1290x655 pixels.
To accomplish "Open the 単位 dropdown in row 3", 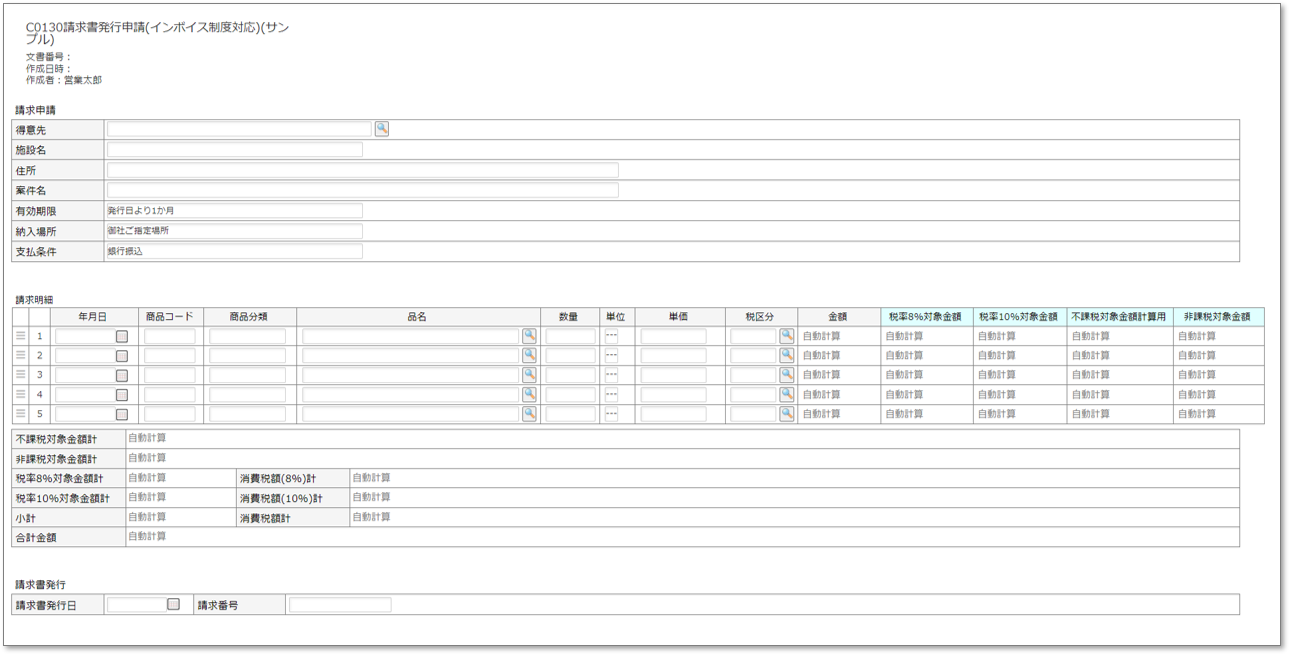I will (611, 375).
